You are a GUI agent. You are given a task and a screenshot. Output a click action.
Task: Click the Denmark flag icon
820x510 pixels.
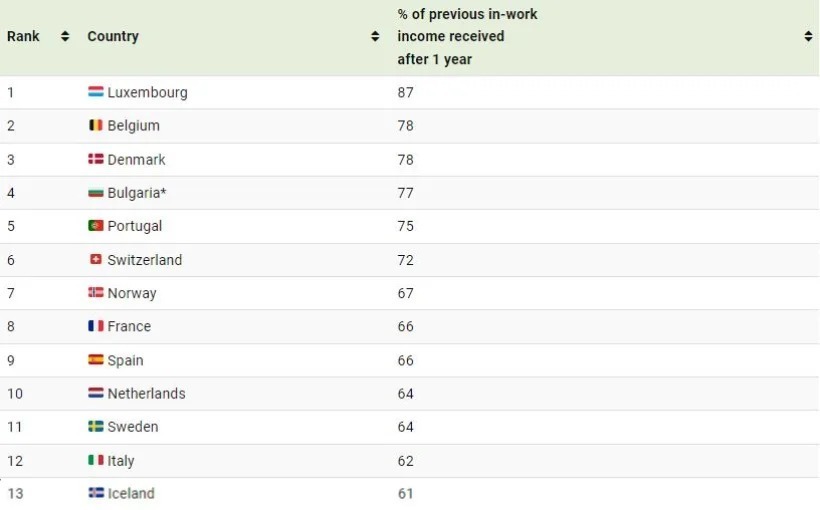[96, 159]
